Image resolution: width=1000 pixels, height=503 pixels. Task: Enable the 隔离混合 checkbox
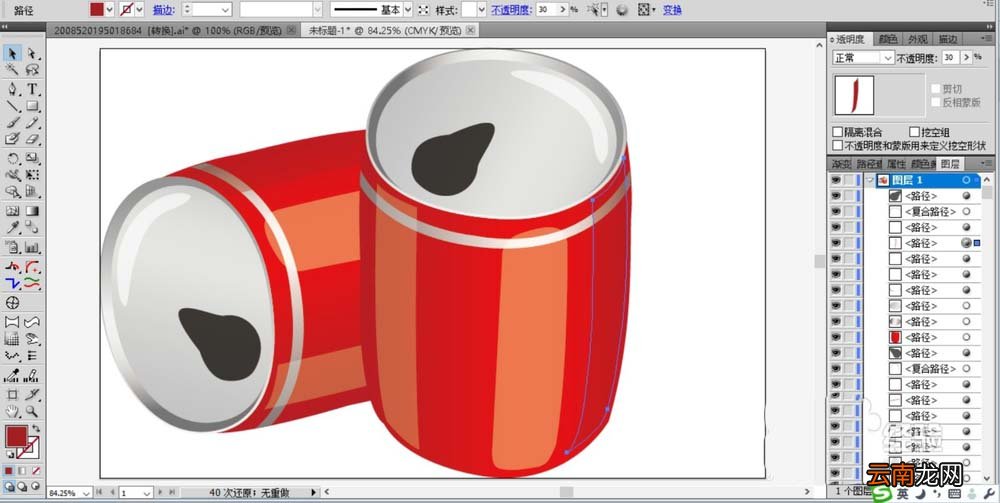click(838, 132)
